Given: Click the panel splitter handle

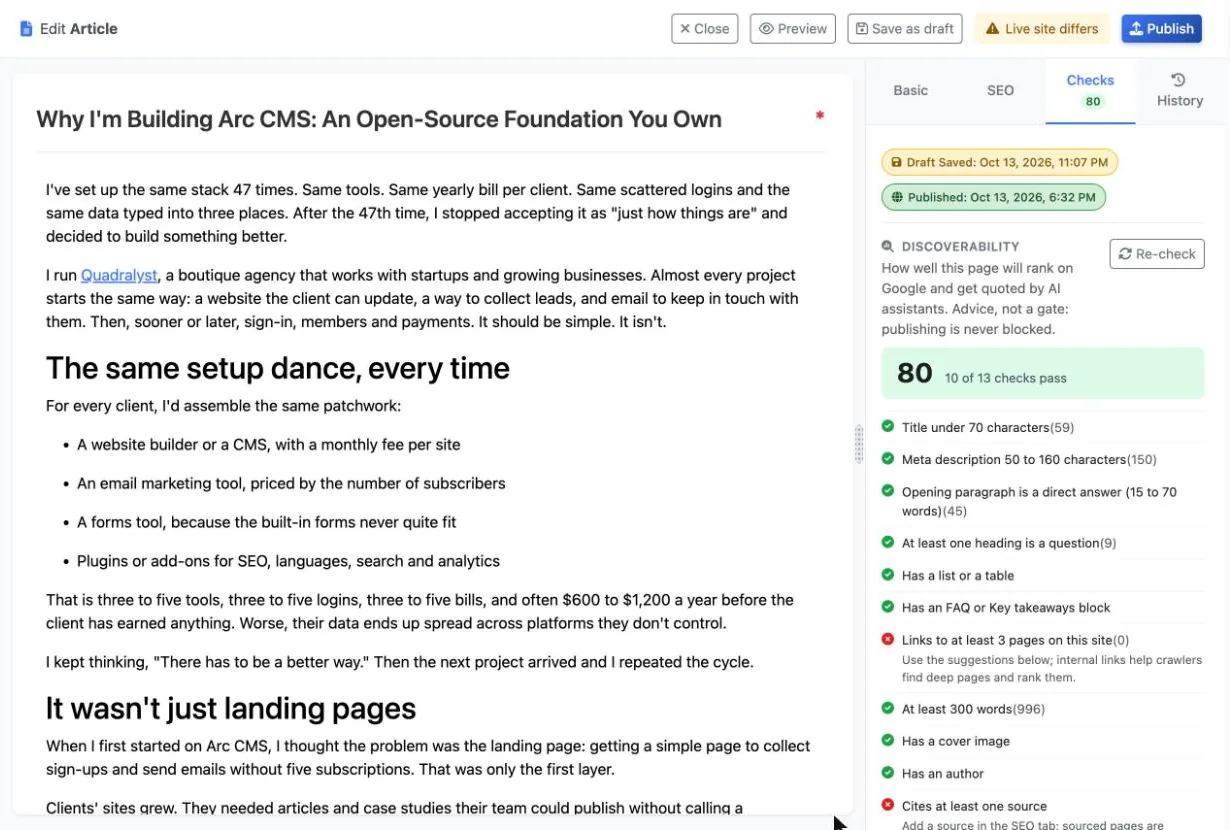Looking at the screenshot, I should (x=858, y=444).
